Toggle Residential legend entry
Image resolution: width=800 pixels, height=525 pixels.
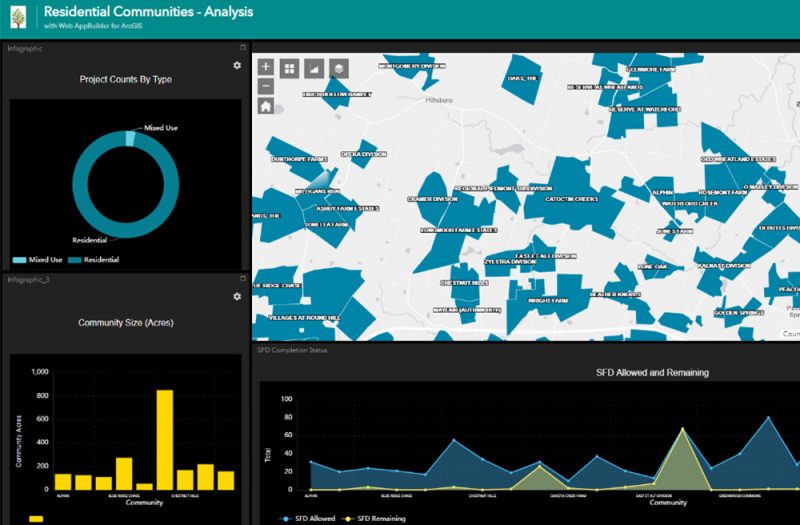coord(94,260)
